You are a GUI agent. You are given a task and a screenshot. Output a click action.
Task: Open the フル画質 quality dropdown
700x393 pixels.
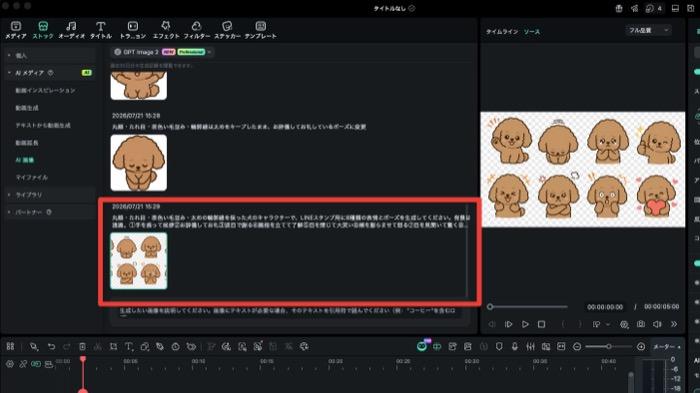tap(648, 30)
